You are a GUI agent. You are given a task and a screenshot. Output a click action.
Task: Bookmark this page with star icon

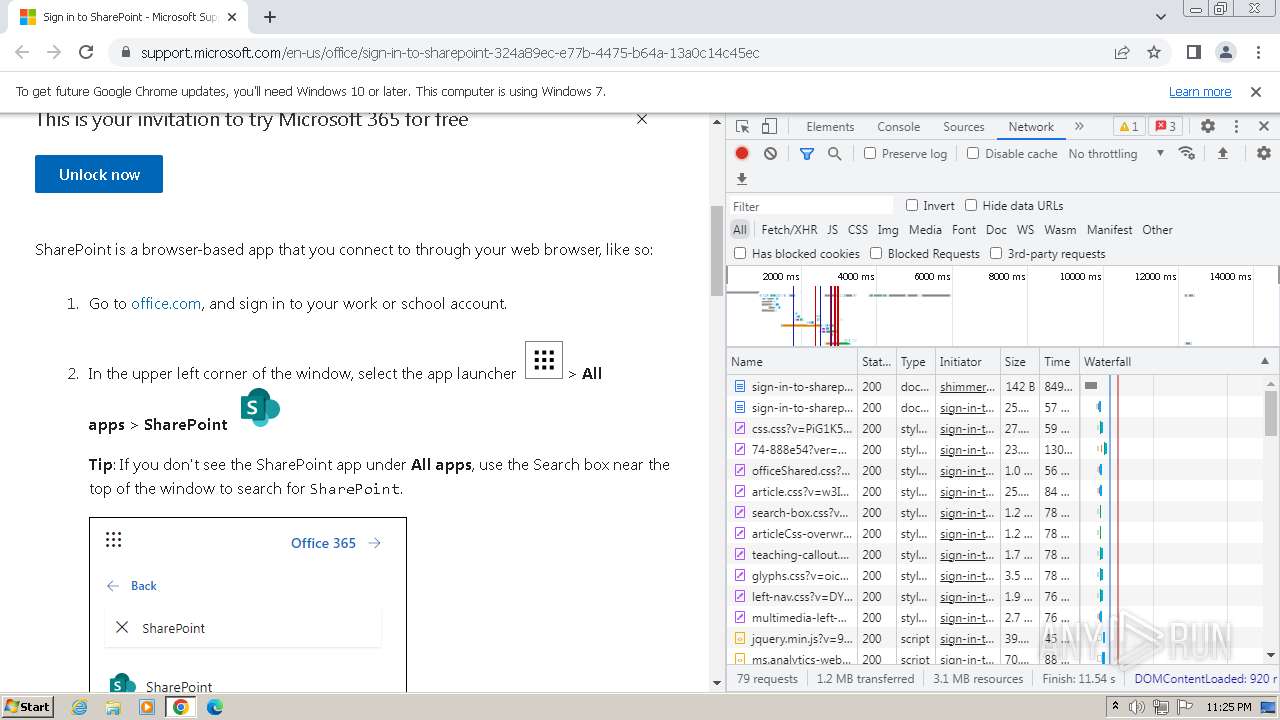coord(1154,52)
